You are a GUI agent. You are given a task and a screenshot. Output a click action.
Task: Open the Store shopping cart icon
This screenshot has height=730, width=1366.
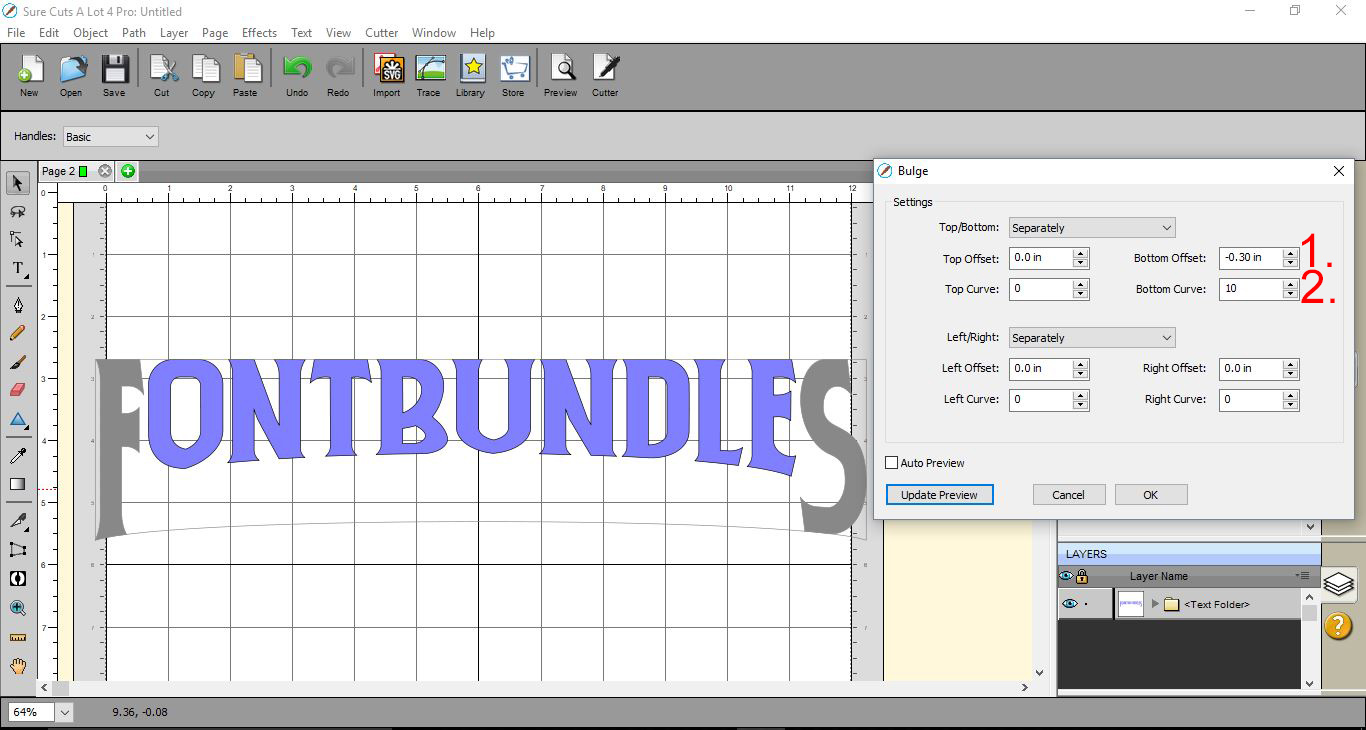pyautogui.click(x=513, y=70)
